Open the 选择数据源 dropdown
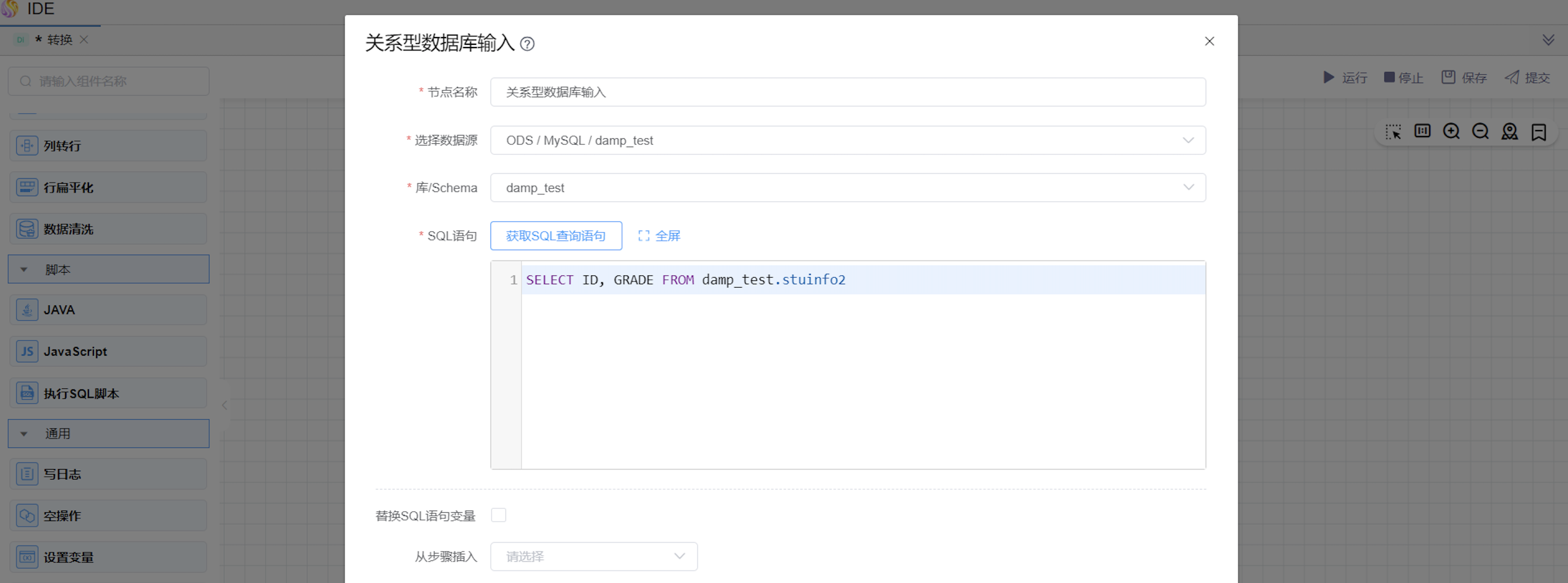 tap(847, 140)
